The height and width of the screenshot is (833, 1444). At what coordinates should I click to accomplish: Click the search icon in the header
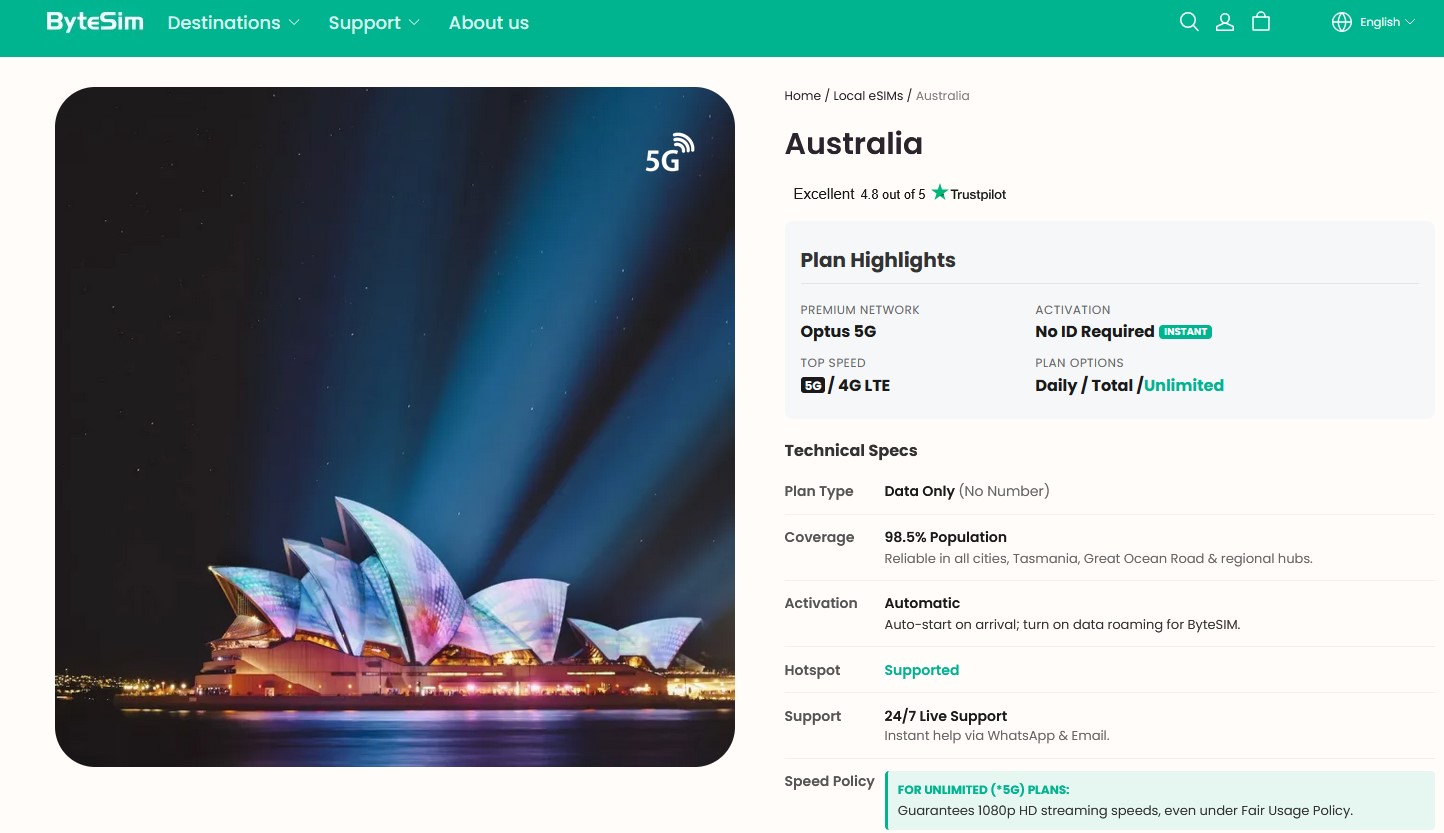(1189, 21)
